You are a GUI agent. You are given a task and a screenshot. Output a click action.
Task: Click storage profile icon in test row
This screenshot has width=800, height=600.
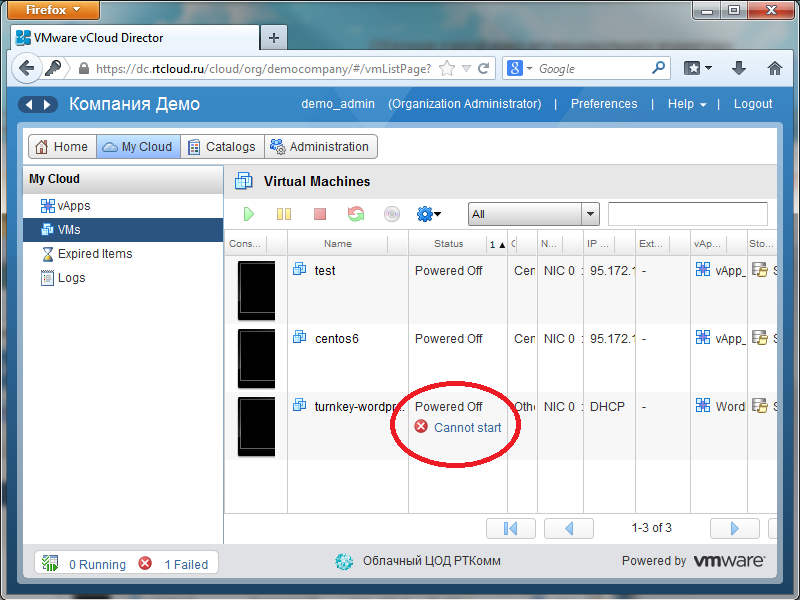coord(760,270)
